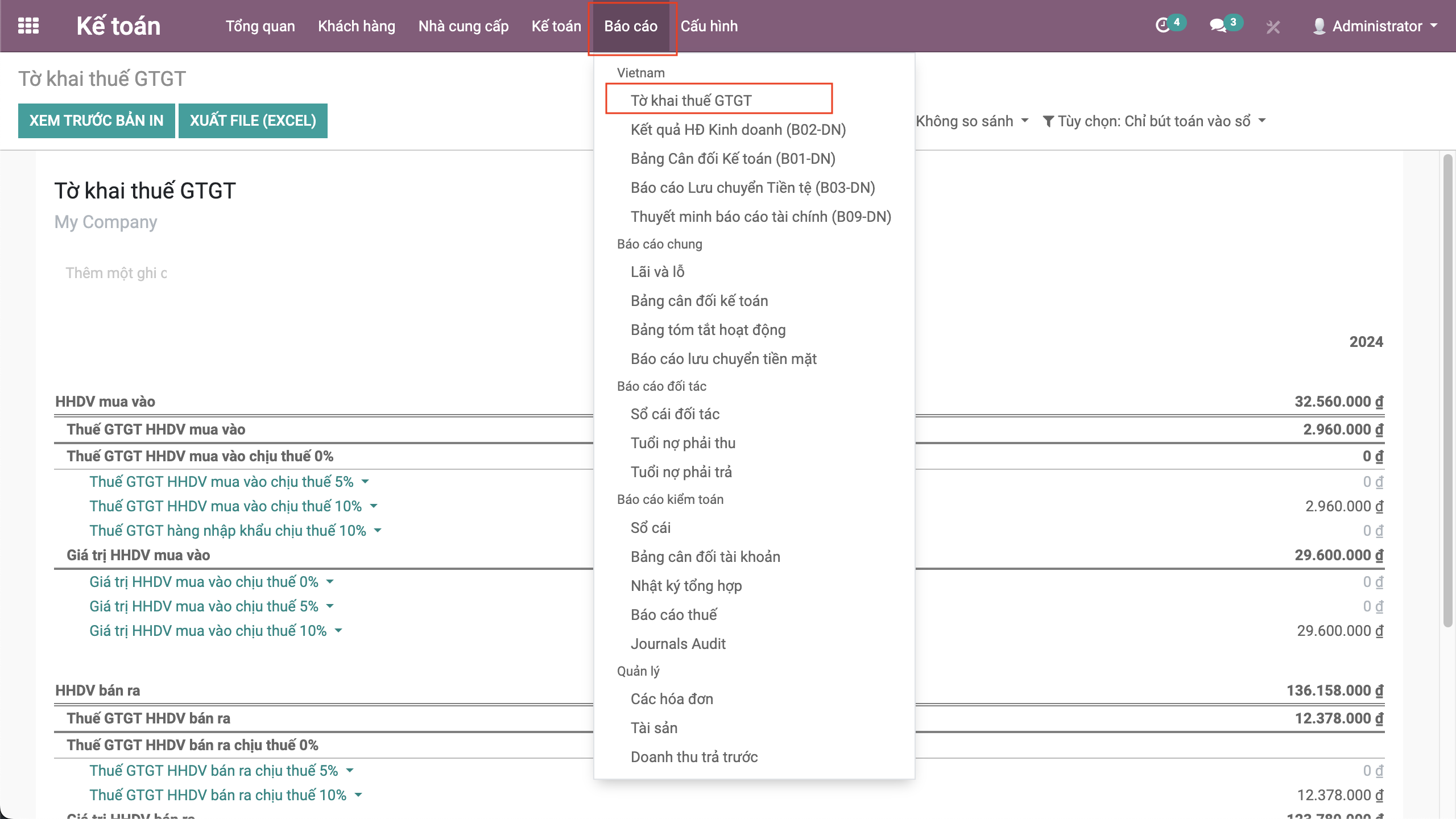Open the Không so sánh dropdown

click(x=971, y=121)
